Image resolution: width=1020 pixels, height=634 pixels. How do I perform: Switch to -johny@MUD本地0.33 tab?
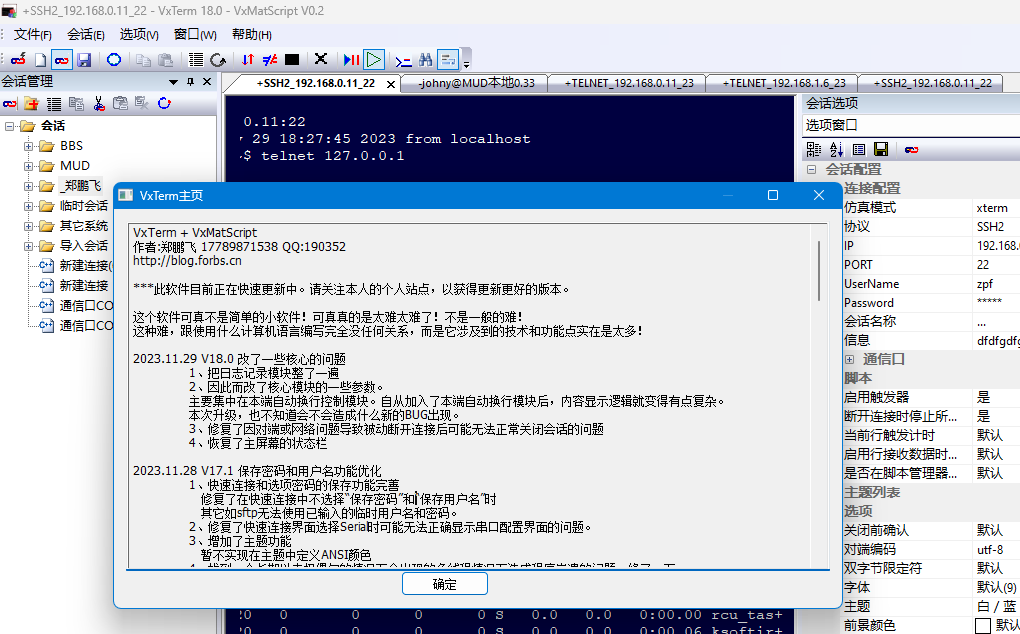(x=476, y=83)
